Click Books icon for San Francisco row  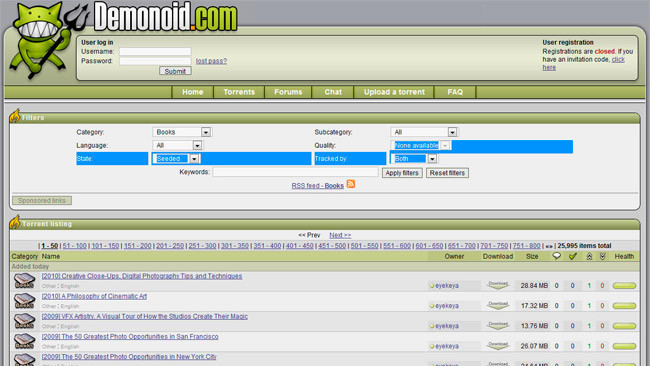[24, 341]
